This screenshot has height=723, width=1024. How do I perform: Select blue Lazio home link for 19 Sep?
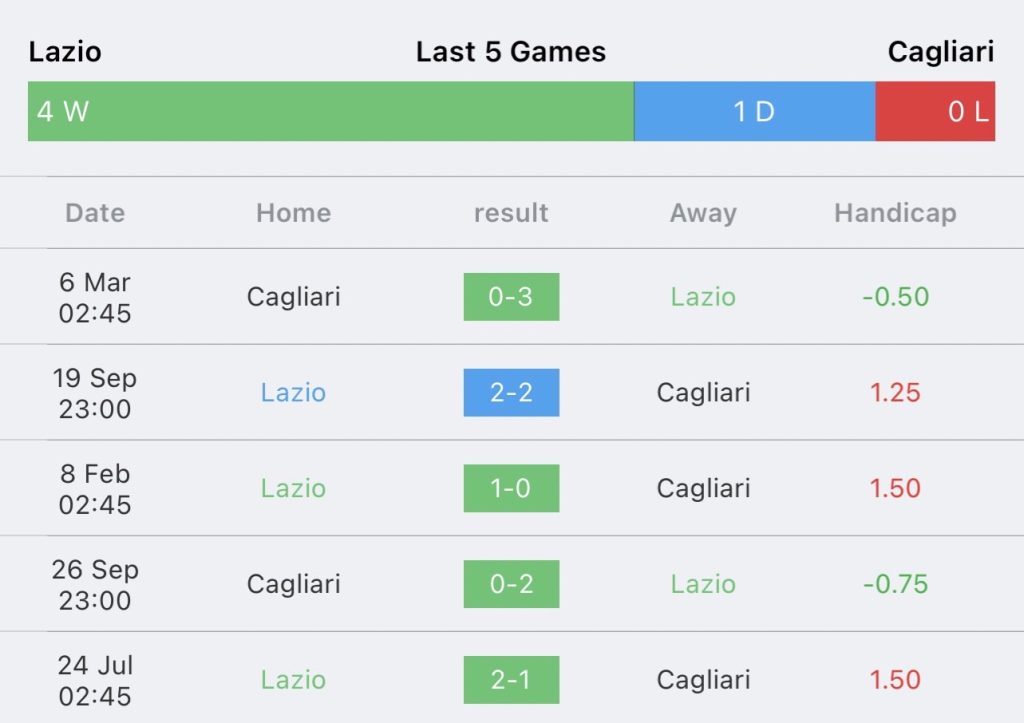tap(293, 393)
